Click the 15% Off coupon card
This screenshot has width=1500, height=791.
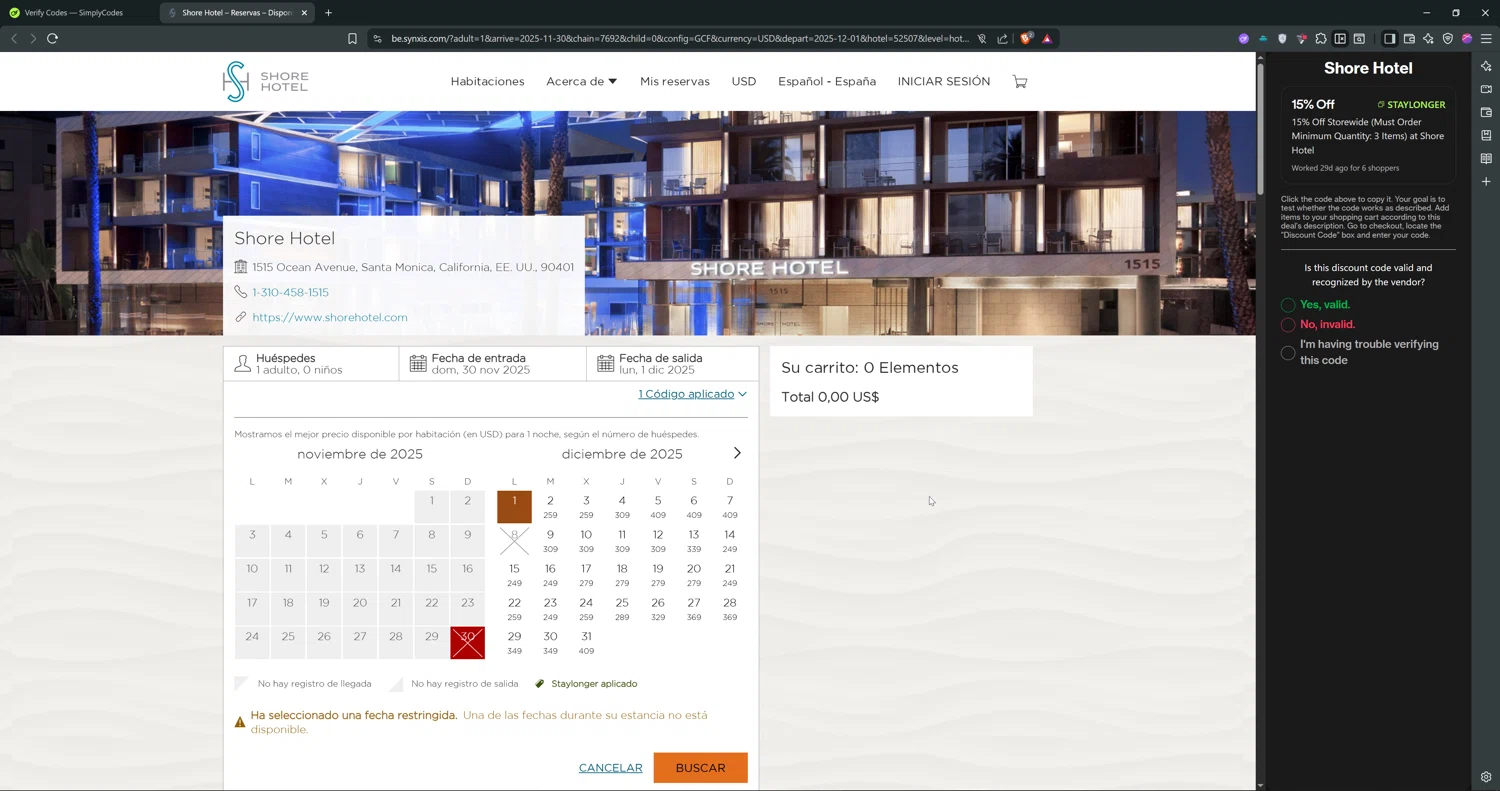(x=1368, y=135)
